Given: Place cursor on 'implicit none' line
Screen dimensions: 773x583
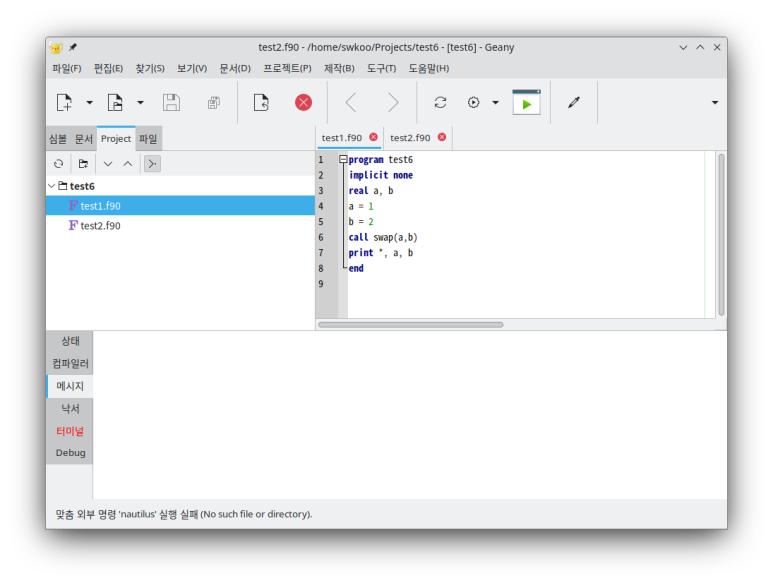Looking at the screenshot, I should [x=381, y=175].
